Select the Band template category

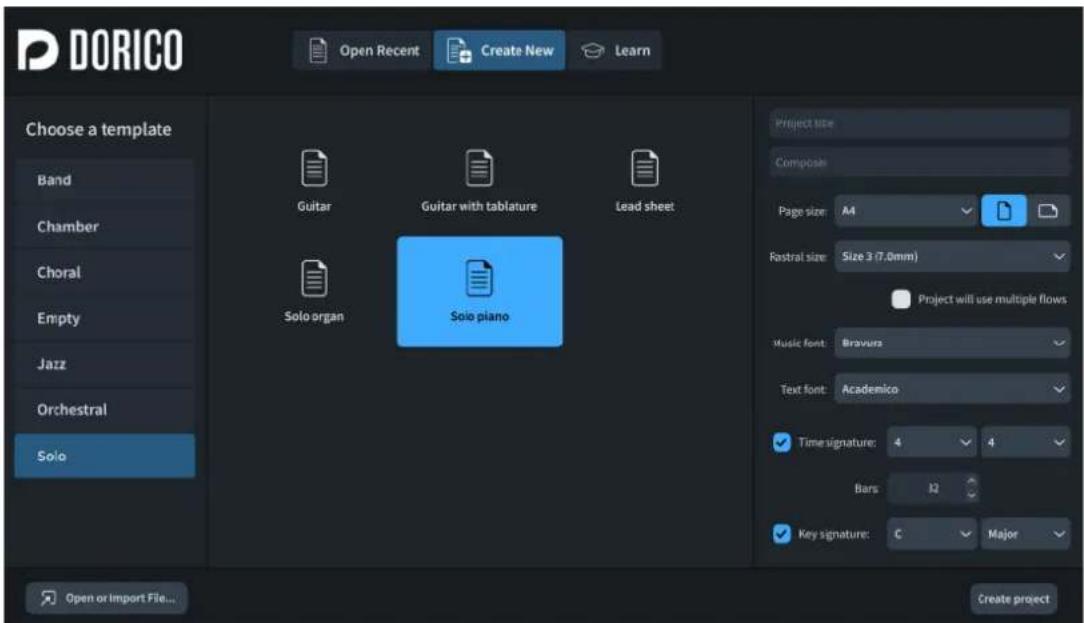(104, 180)
